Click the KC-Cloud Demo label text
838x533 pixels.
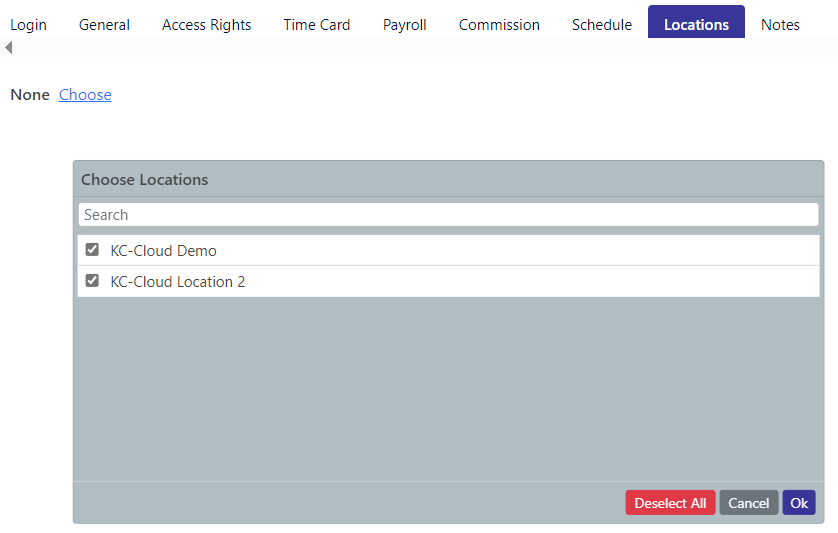164,251
